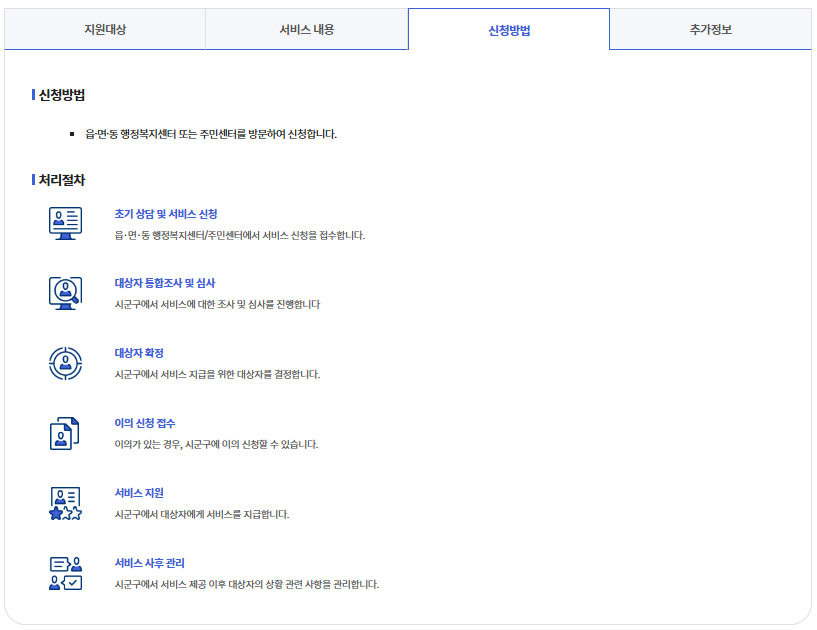Screen dimensions: 817x630
Task: Click the bullet text about 행정복지센터 또는 주민센터 방문
Action: pos(211,134)
